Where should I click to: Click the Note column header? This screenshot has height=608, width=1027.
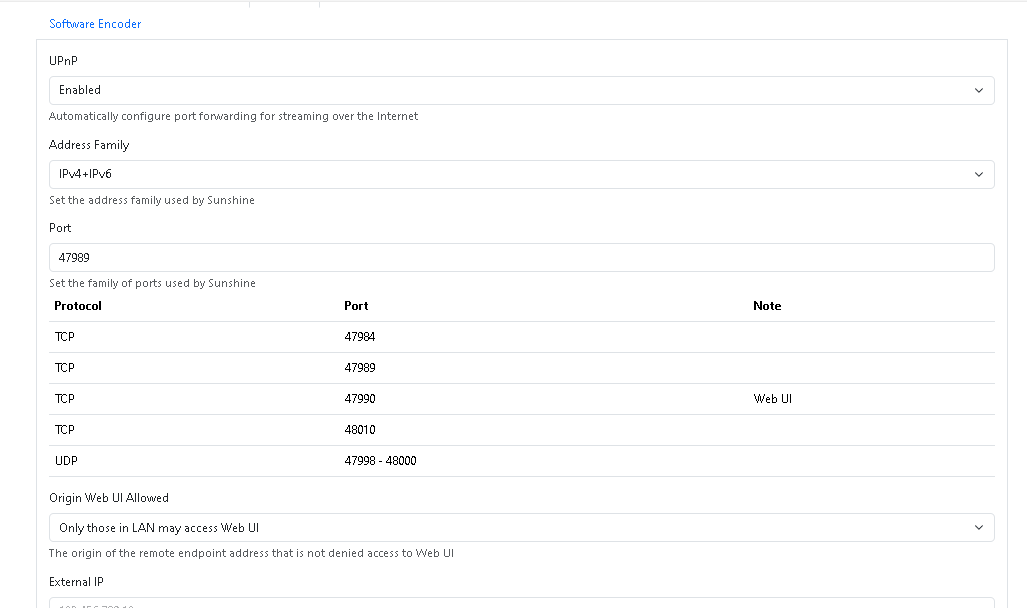[x=767, y=306]
